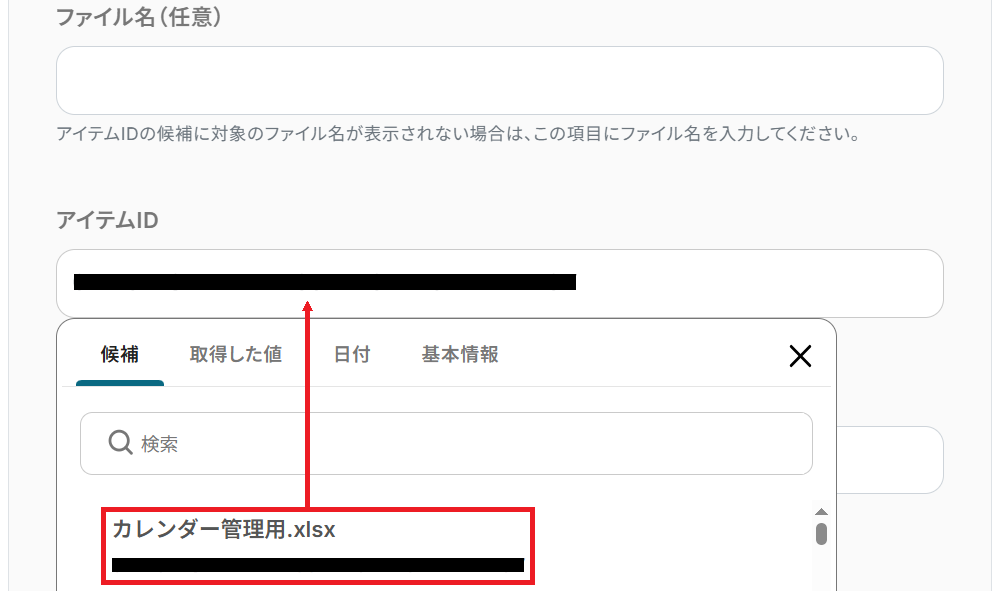Switch to the 候補 tab
This screenshot has width=997, height=591.
coord(120,354)
